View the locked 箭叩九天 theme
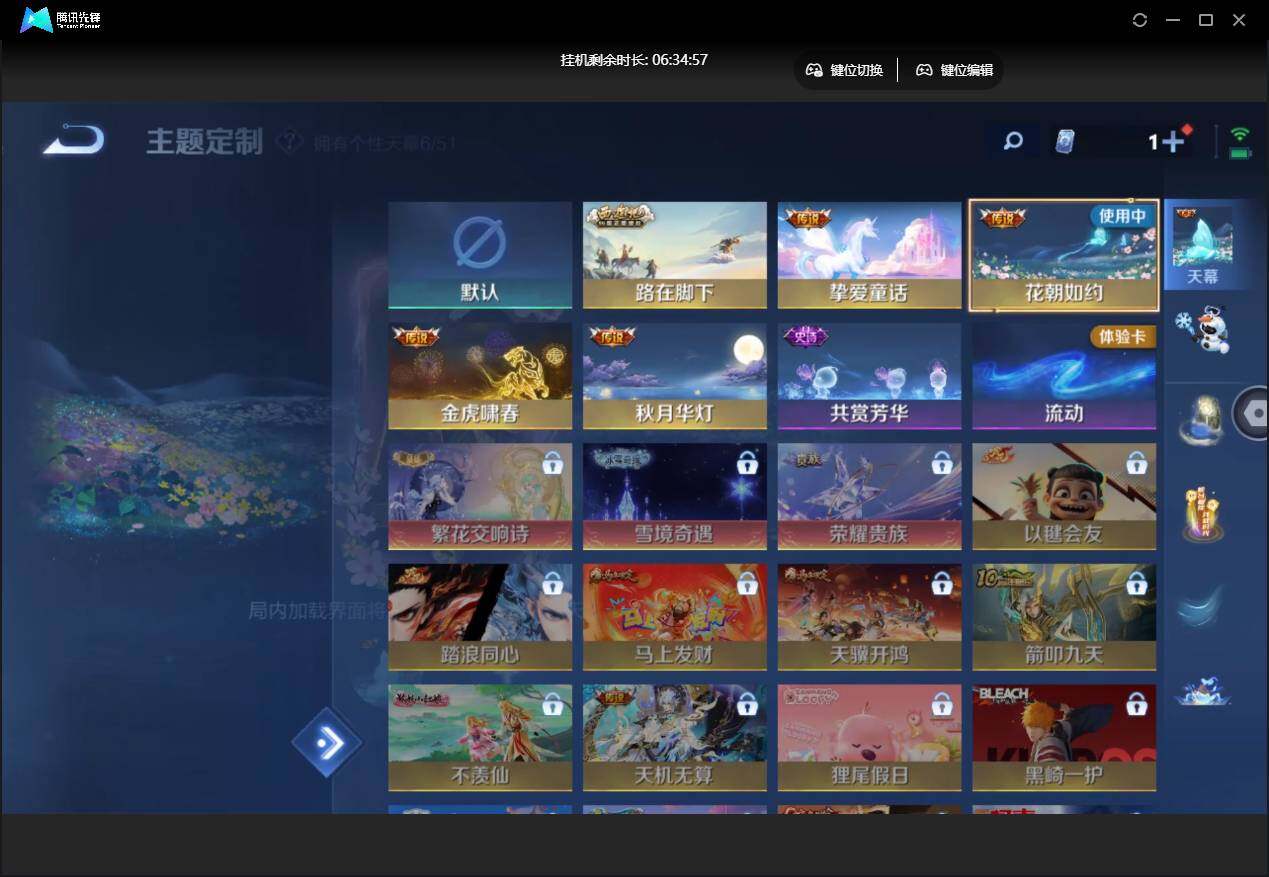This screenshot has width=1269, height=877. (x=1064, y=617)
